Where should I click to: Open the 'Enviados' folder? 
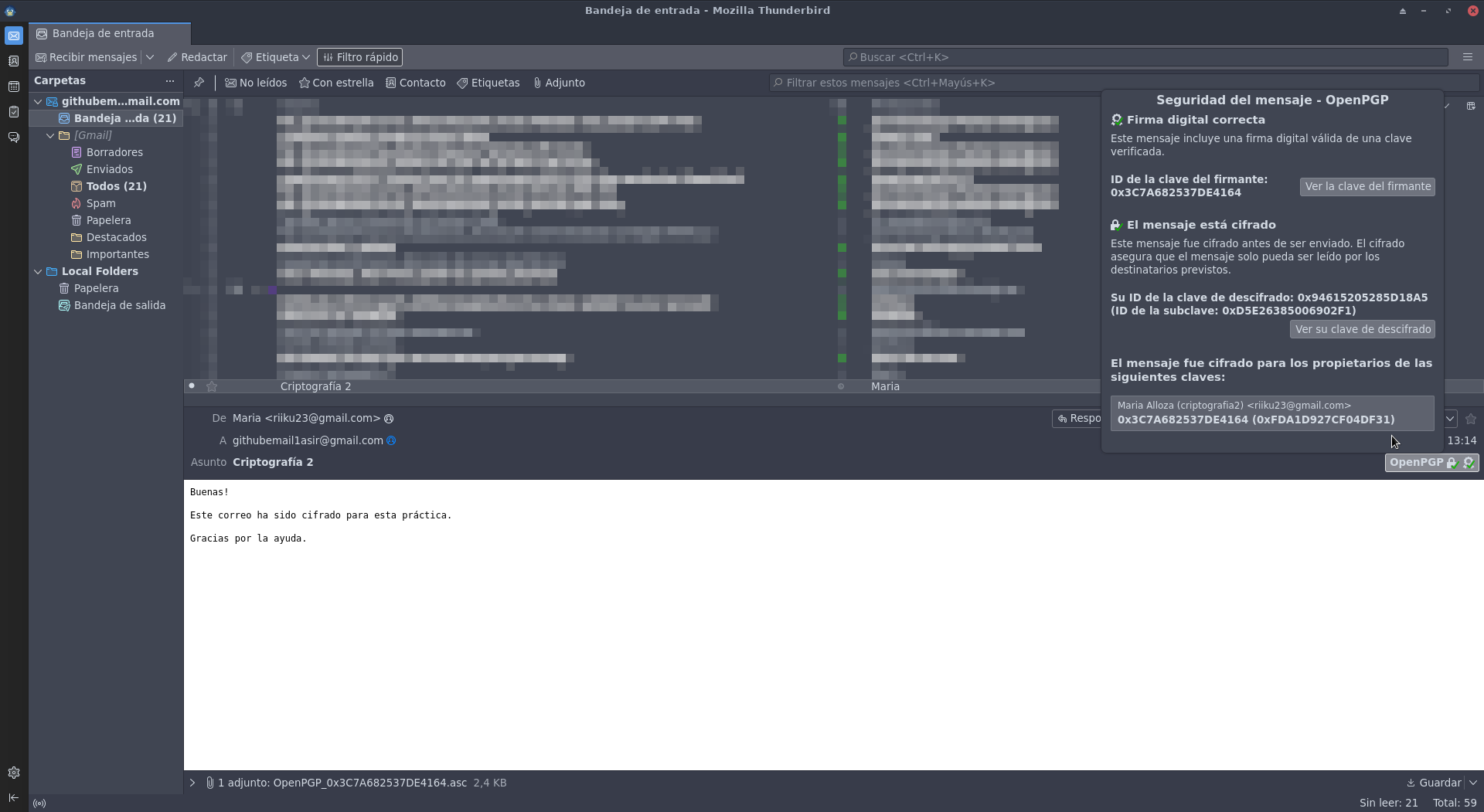(x=109, y=169)
